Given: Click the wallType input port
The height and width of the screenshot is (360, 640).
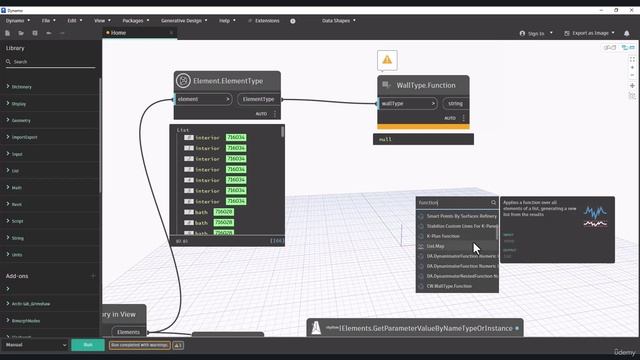Looking at the screenshot, I should click(x=407, y=103).
